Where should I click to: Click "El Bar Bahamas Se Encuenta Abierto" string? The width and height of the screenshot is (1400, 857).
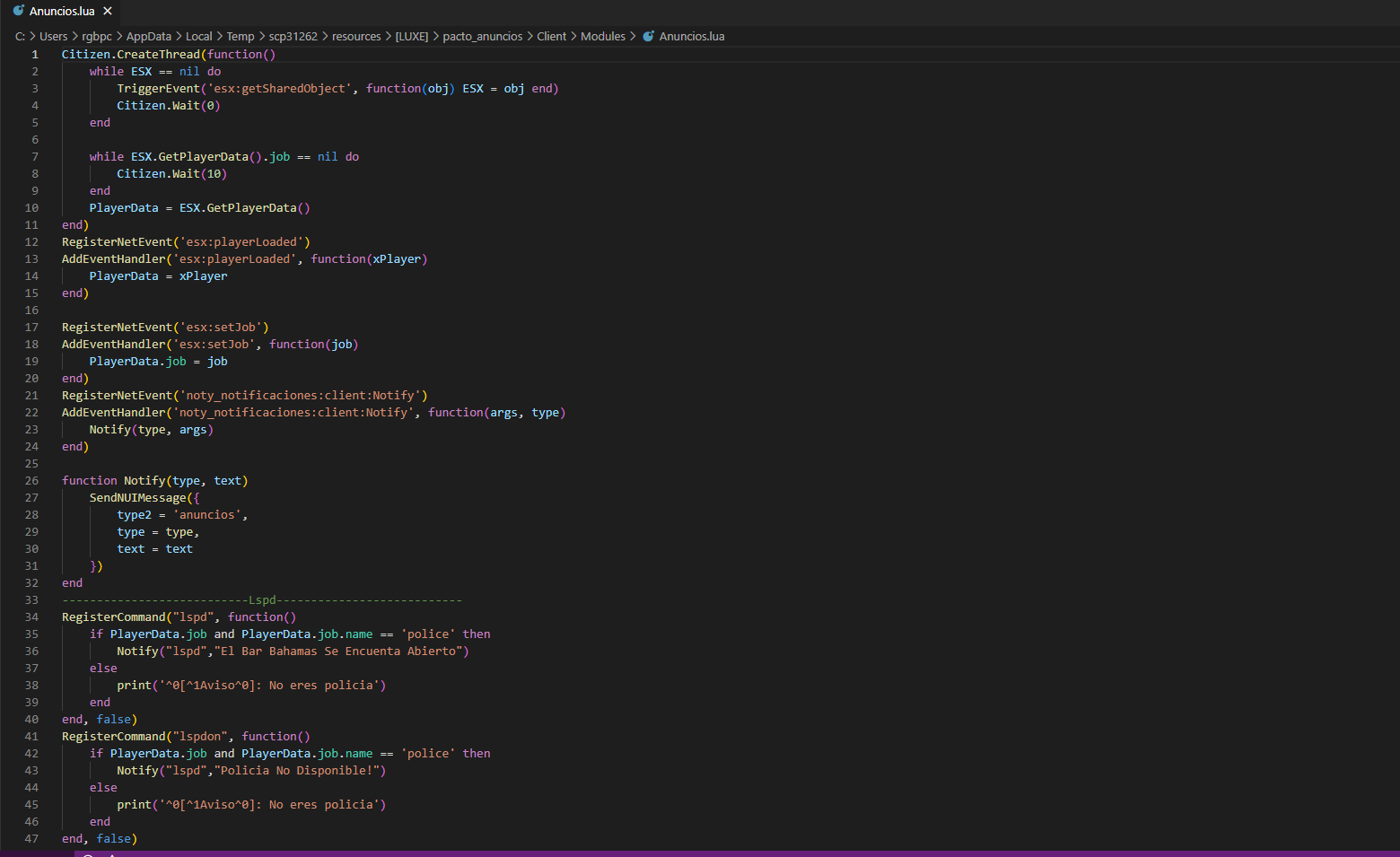[338, 651]
